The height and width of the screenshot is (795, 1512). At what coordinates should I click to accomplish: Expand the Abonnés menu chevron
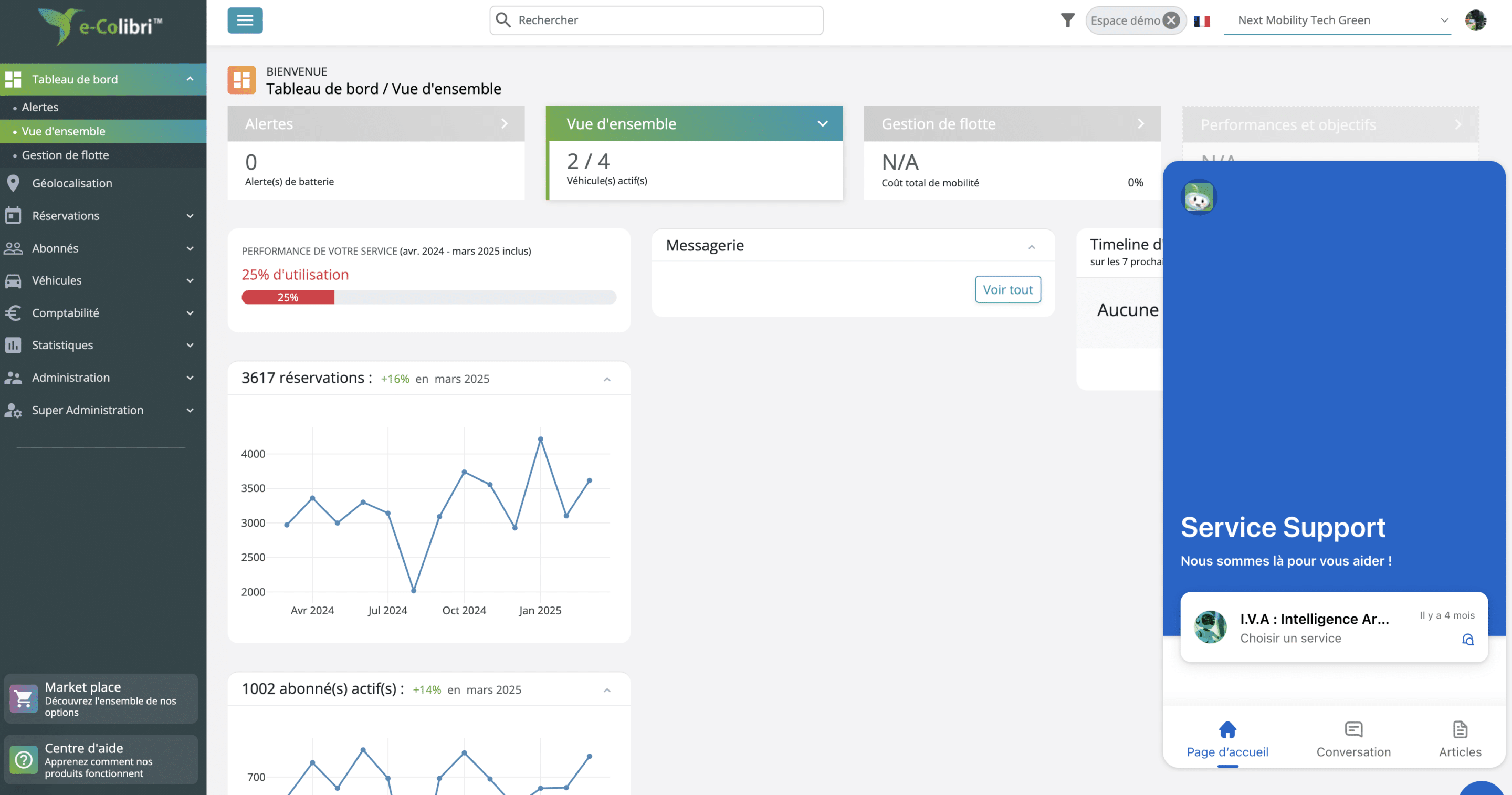coord(190,248)
